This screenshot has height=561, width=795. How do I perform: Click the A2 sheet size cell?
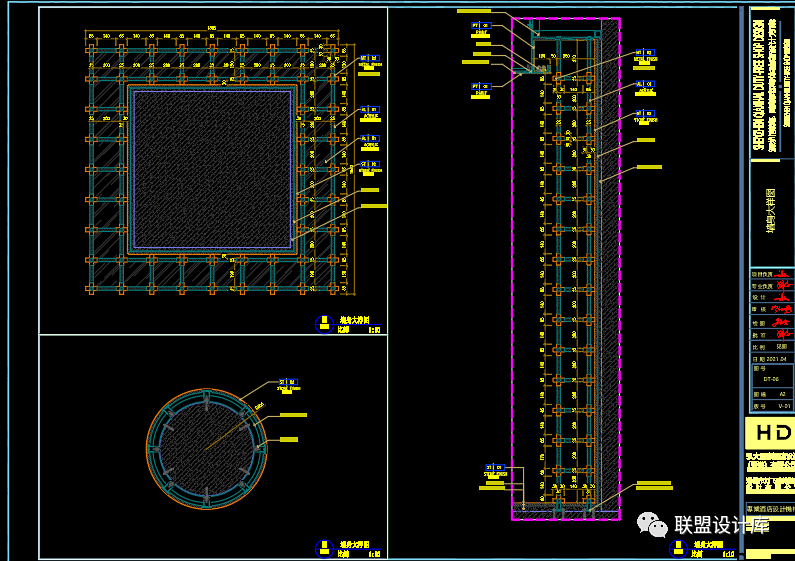point(782,394)
